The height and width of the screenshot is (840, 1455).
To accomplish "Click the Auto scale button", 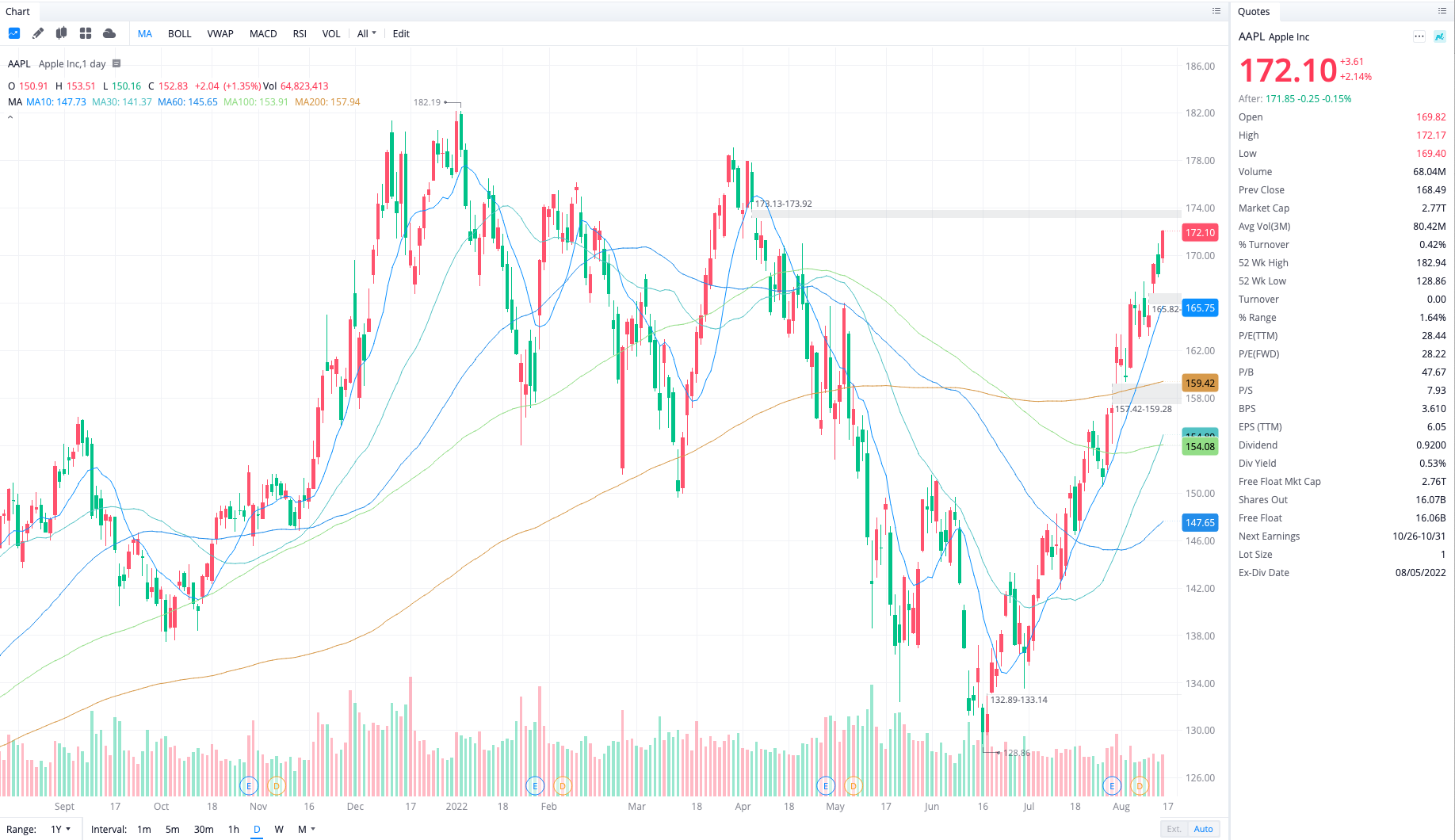I will (x=1203, y=828).
